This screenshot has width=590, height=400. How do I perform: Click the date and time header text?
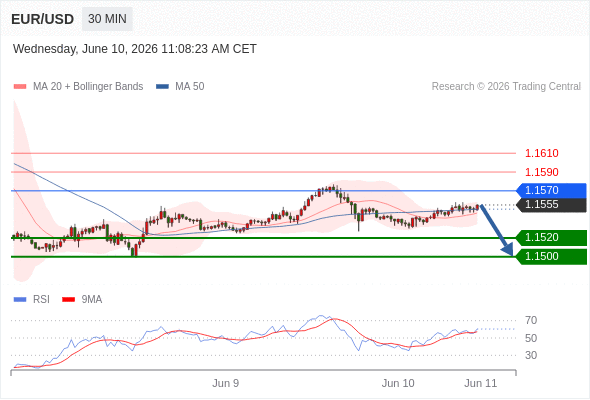(135, 49)
